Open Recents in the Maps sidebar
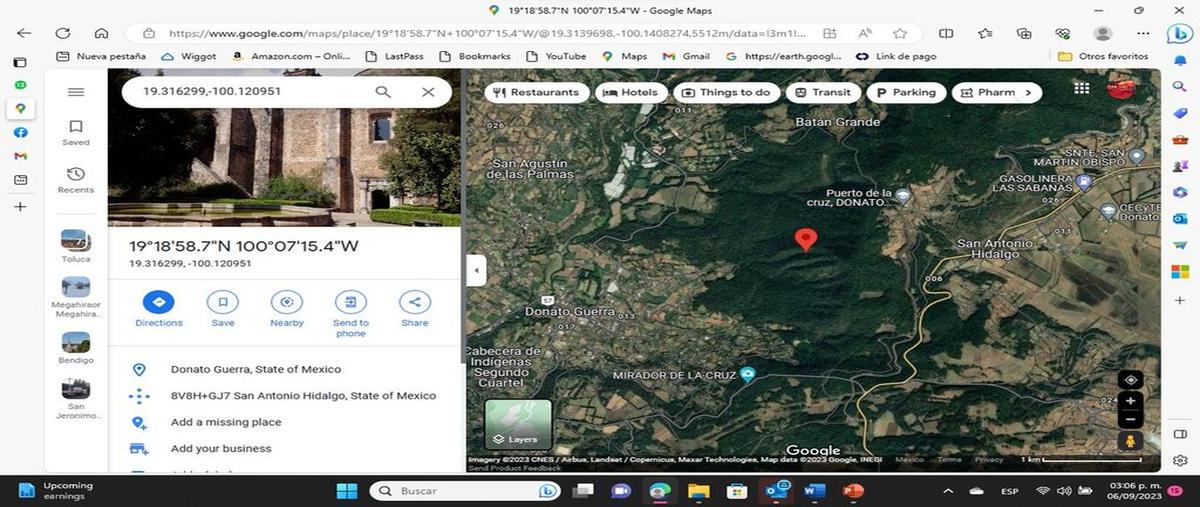Viewport: 1200px width, 507px height. (76, 179)
